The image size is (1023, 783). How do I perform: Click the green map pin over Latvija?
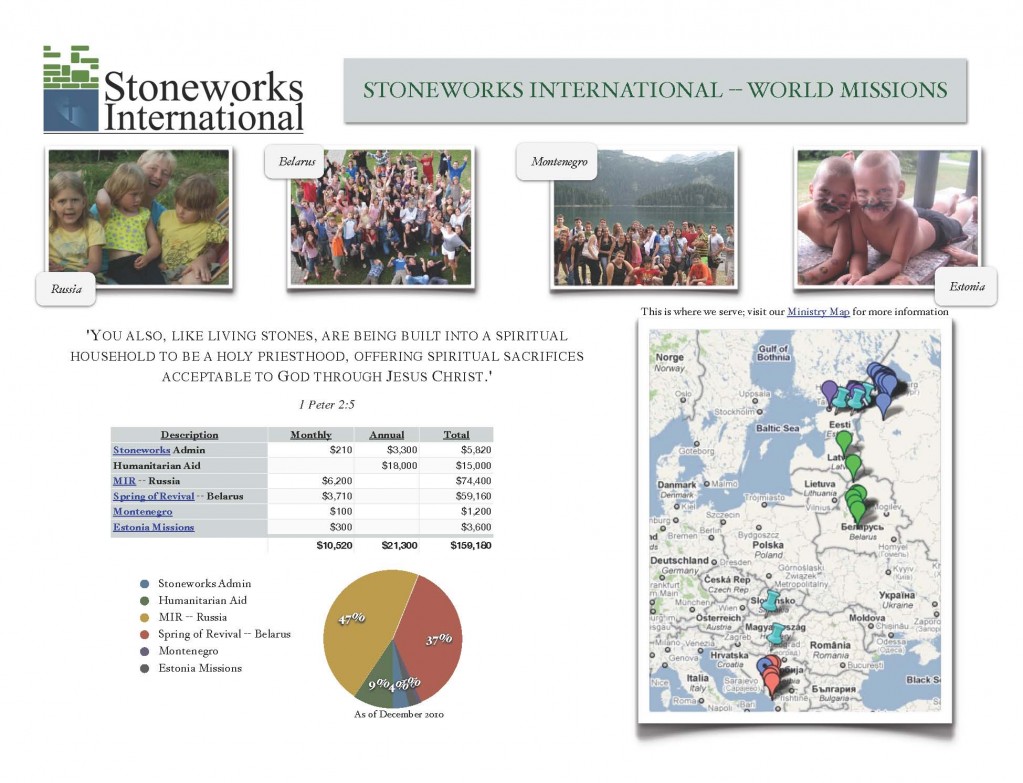click(x=853, y=467)
